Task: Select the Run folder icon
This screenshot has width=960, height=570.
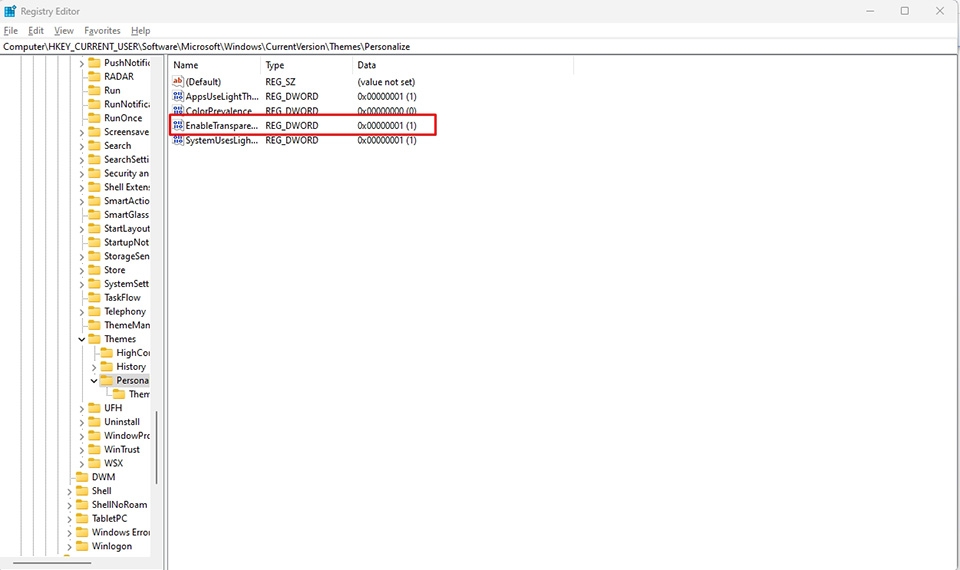Action: 94,90
